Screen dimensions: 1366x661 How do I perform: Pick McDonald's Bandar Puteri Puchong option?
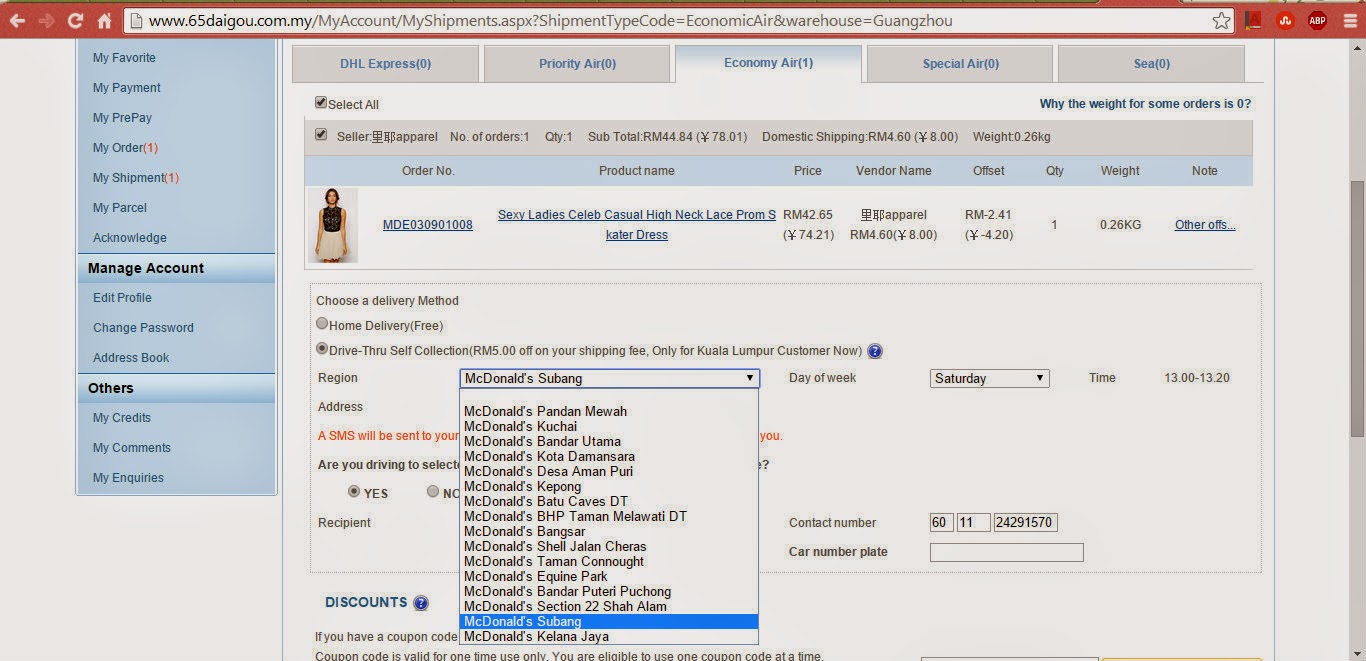[x=609, y=591]
